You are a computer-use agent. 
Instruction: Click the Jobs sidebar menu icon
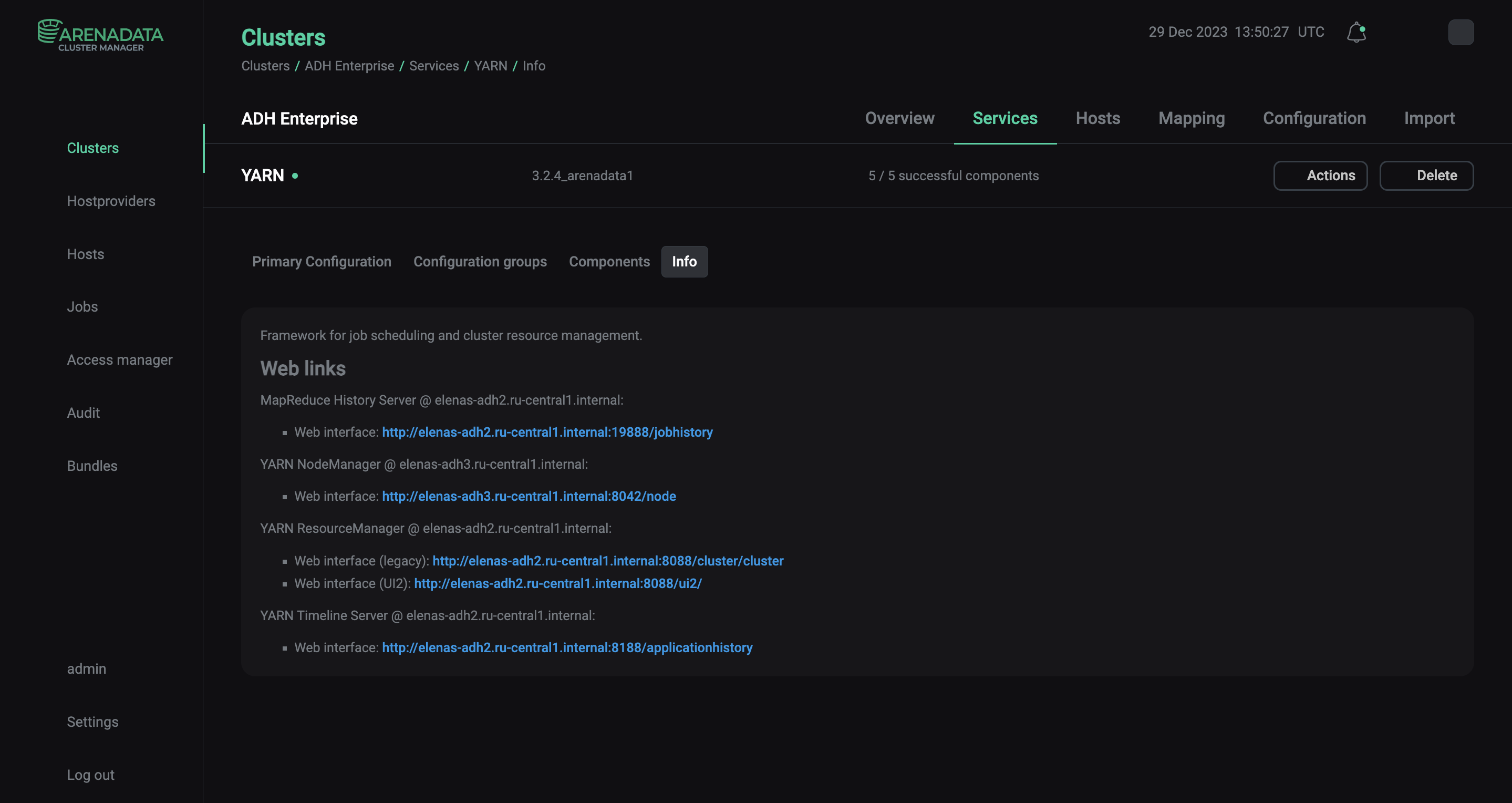[x=82, y=307]
